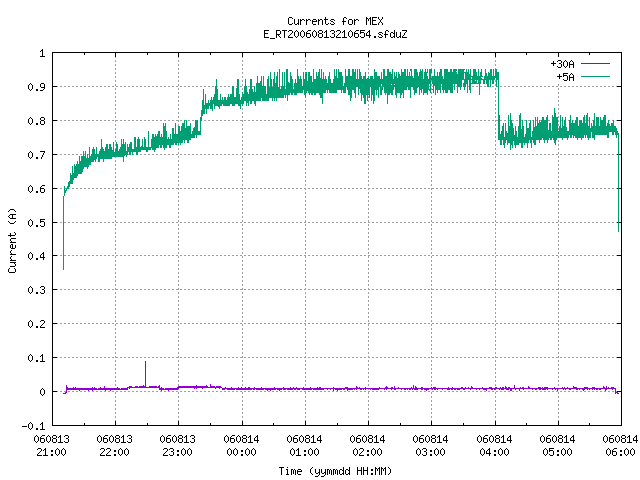Click the x-axis label 060813 22:00
The width and height of the screenshot is (640, 480).
(x=115, y=446)
